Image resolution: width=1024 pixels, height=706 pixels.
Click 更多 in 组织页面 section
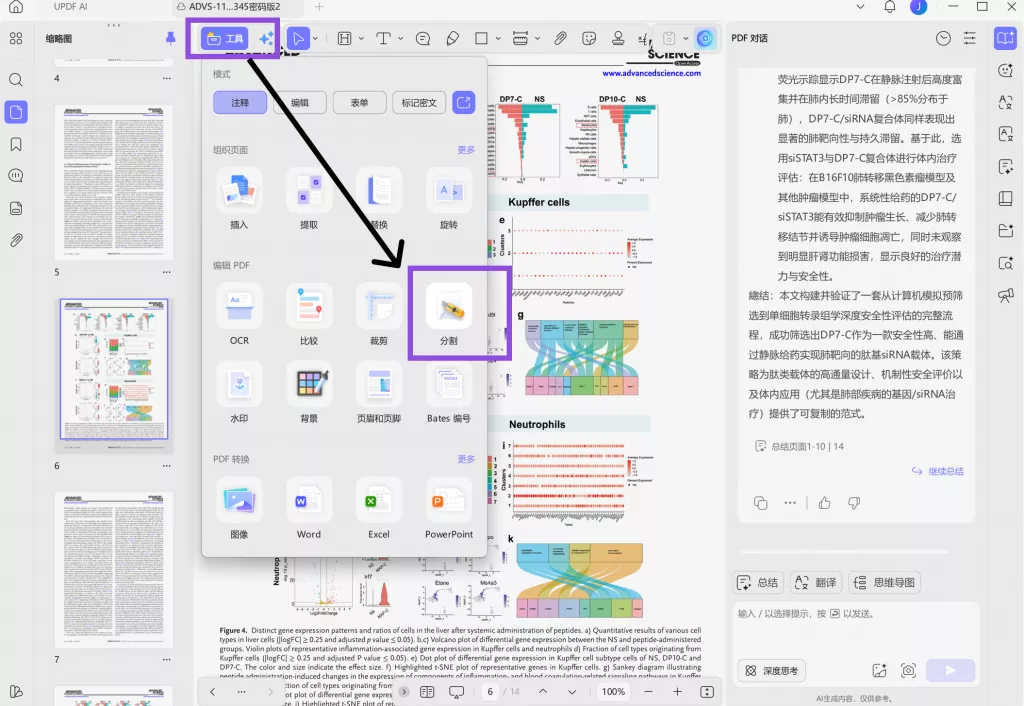pos(466,150)
